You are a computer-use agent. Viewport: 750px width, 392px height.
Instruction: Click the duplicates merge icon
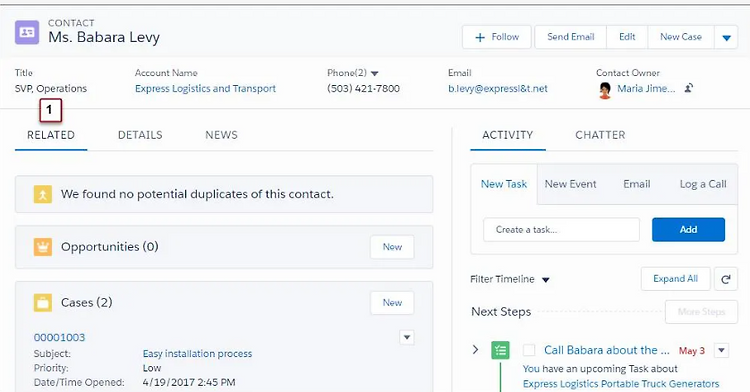coord(43,194)
